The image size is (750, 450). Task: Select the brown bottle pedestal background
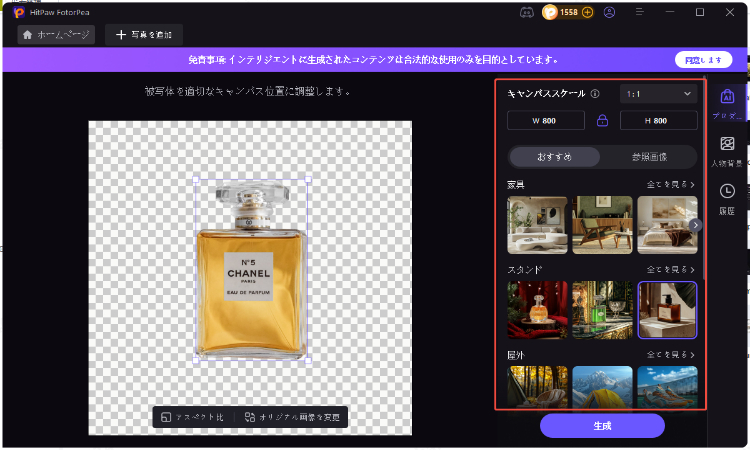(x=667, y=310)
